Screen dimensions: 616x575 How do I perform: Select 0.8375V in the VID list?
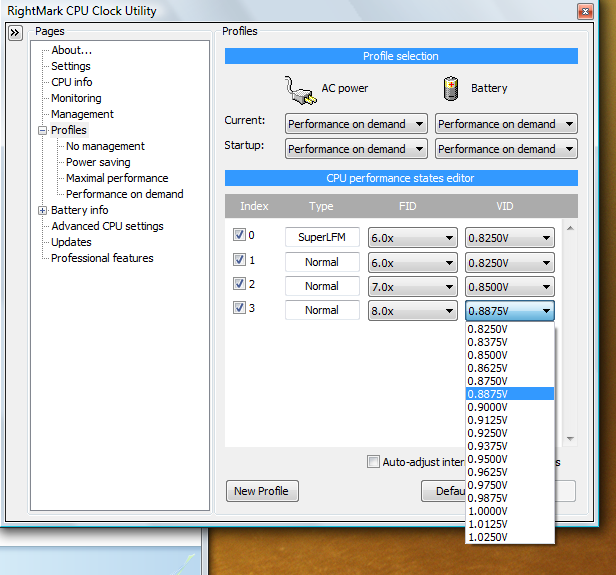(x=510, y=342)
